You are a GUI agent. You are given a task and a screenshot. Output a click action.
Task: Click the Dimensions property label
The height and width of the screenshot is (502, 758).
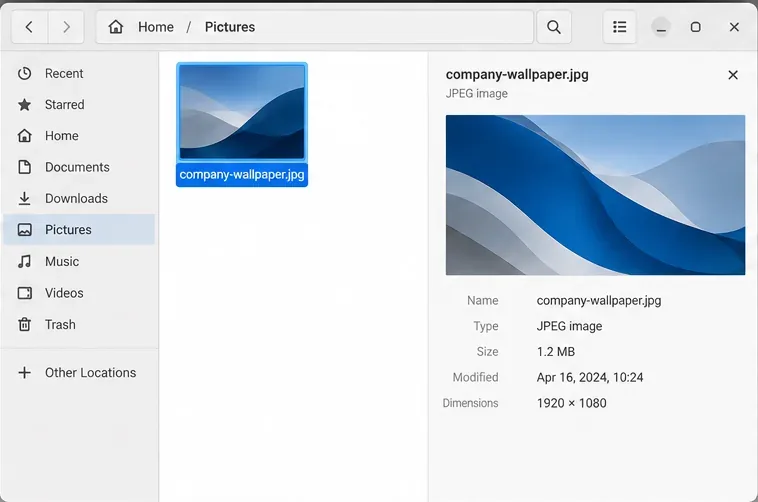tap(470, 403)
